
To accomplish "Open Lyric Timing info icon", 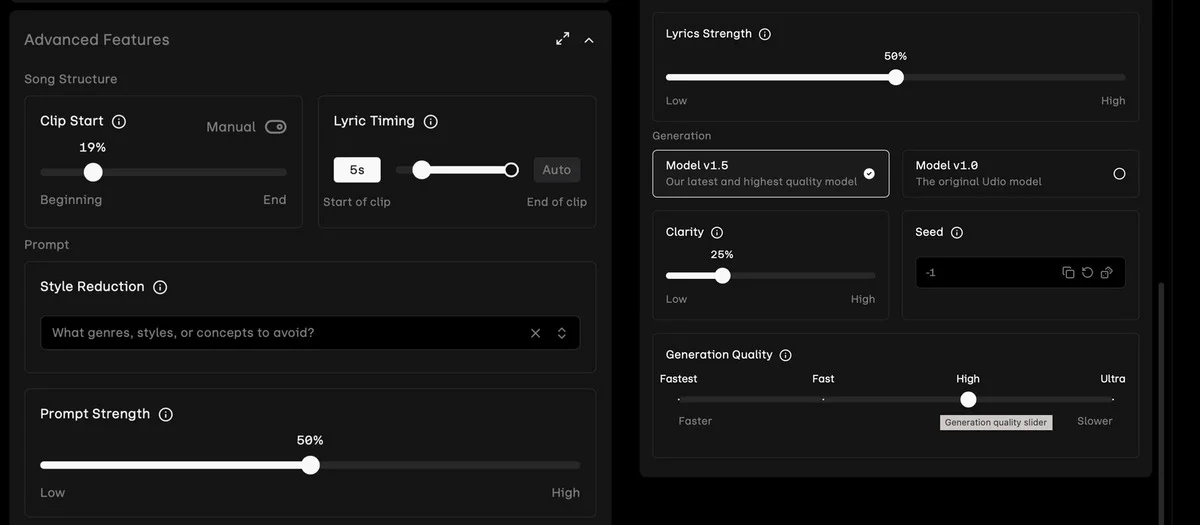I will (431, 122).
